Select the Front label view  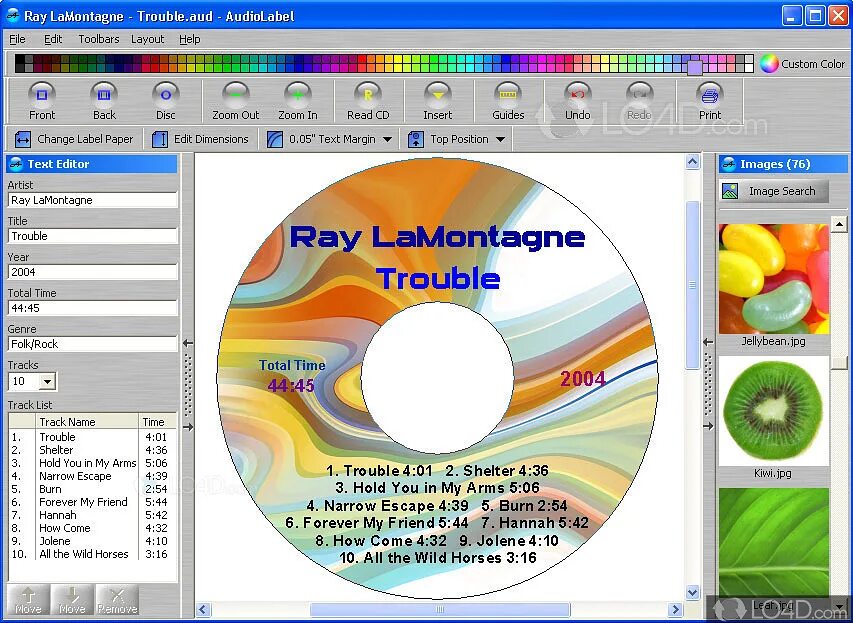pos(42,101)
